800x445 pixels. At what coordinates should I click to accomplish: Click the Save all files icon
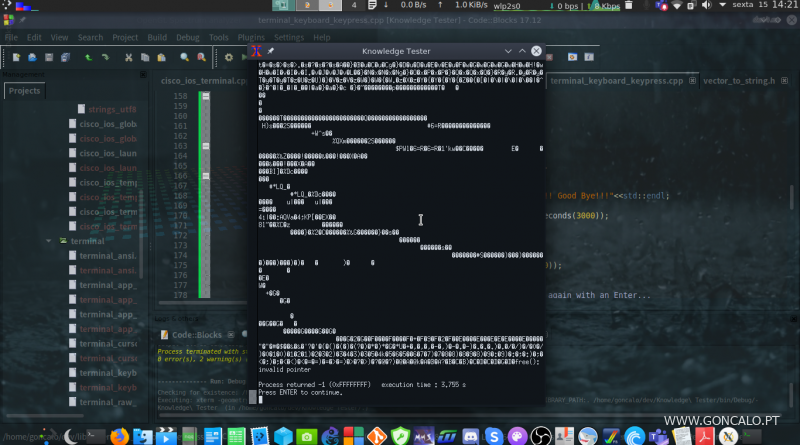tap(65, 57)
